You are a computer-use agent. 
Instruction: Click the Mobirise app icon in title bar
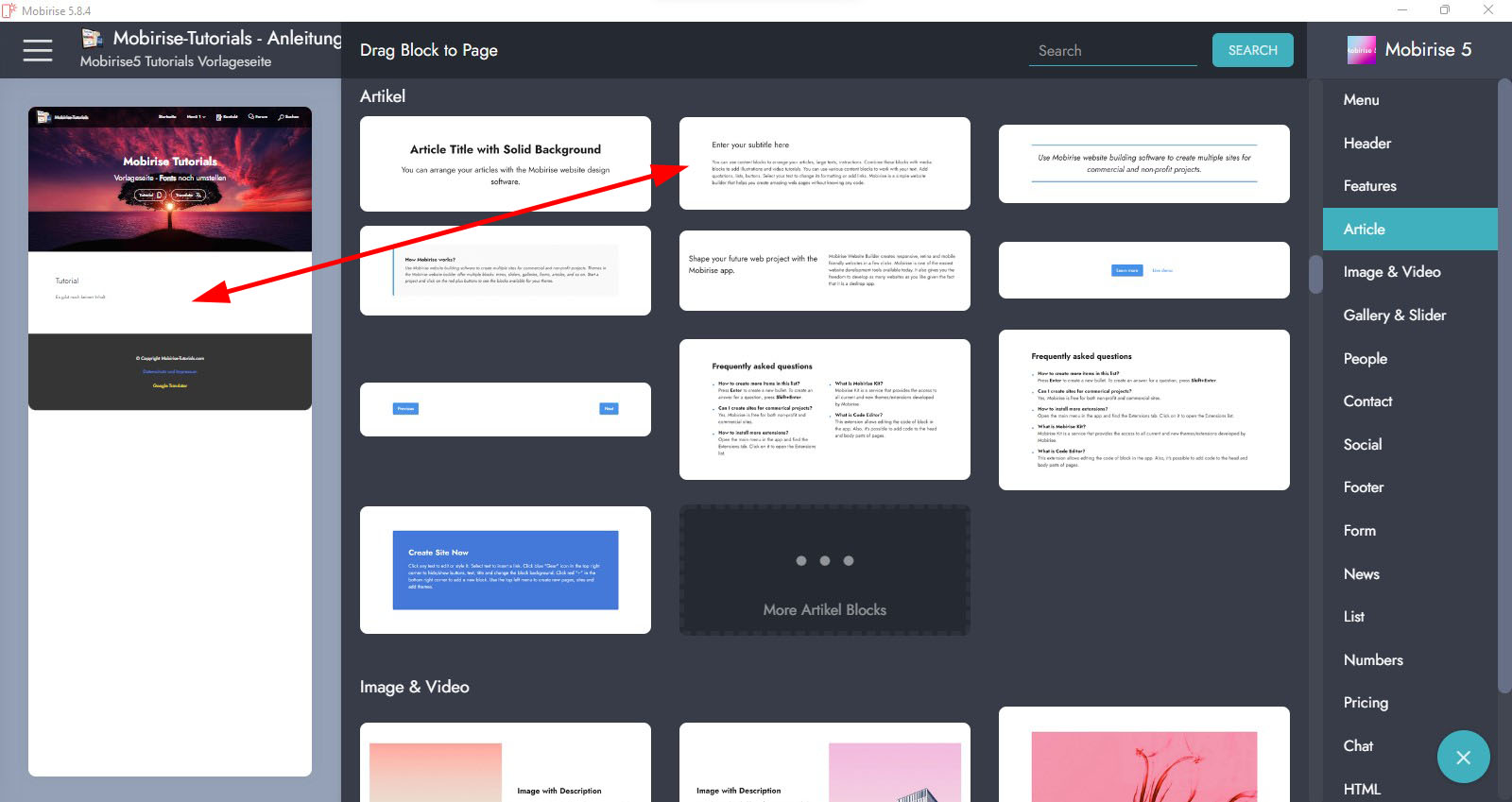(9, 10)
